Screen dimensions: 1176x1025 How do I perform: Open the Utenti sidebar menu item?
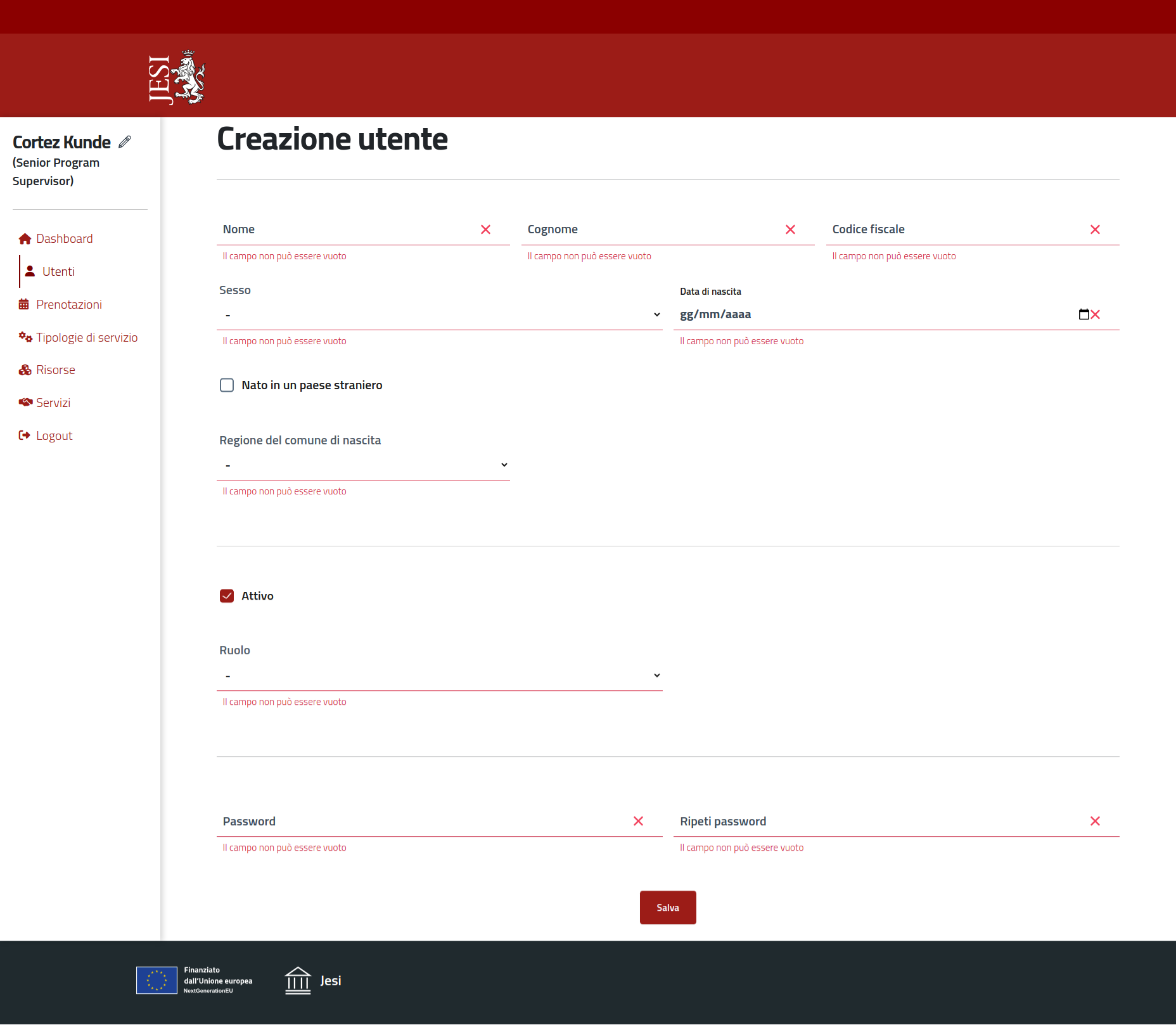coord(58,272)
